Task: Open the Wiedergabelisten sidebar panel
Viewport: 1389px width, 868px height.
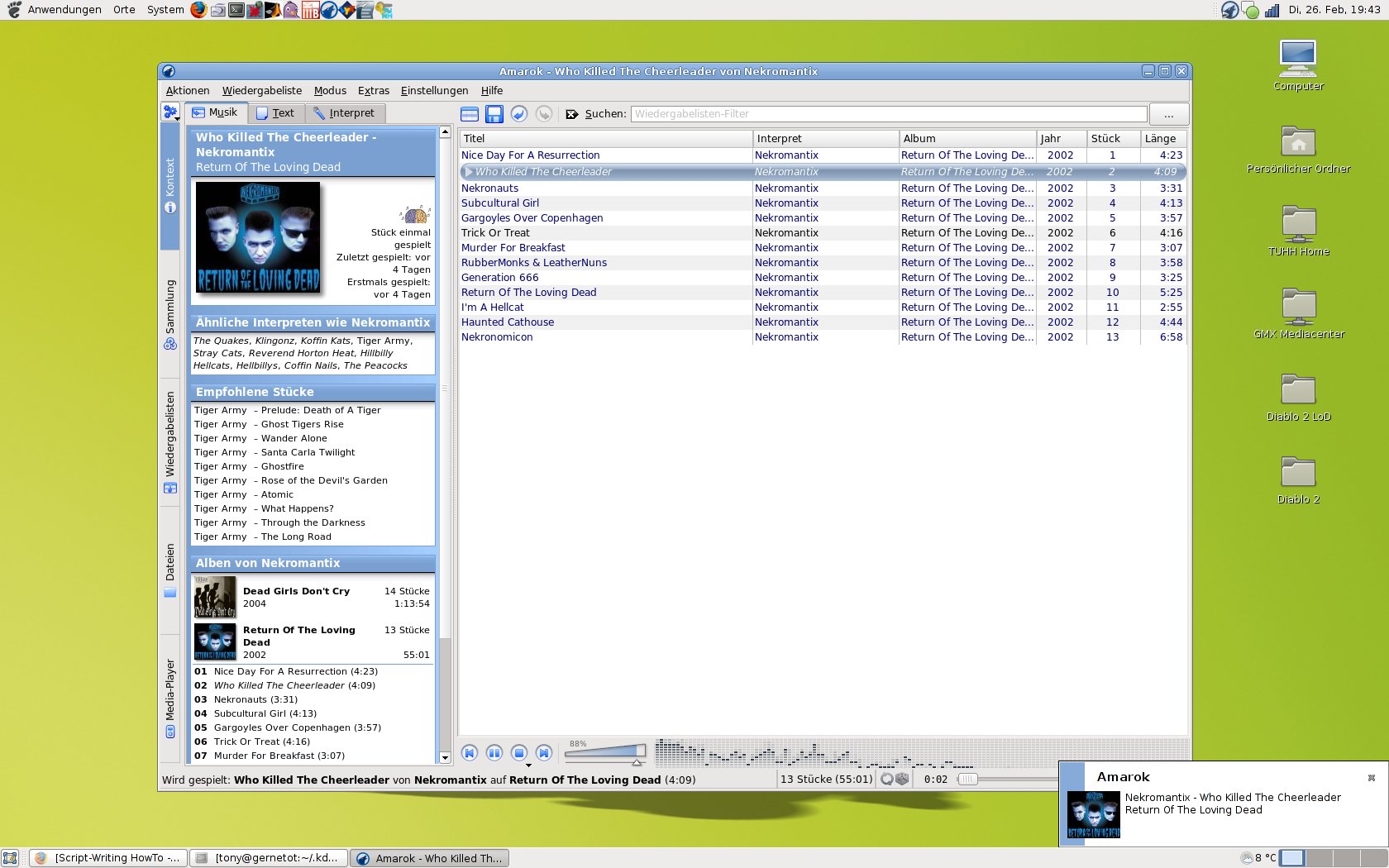Action: click(170, 442)
